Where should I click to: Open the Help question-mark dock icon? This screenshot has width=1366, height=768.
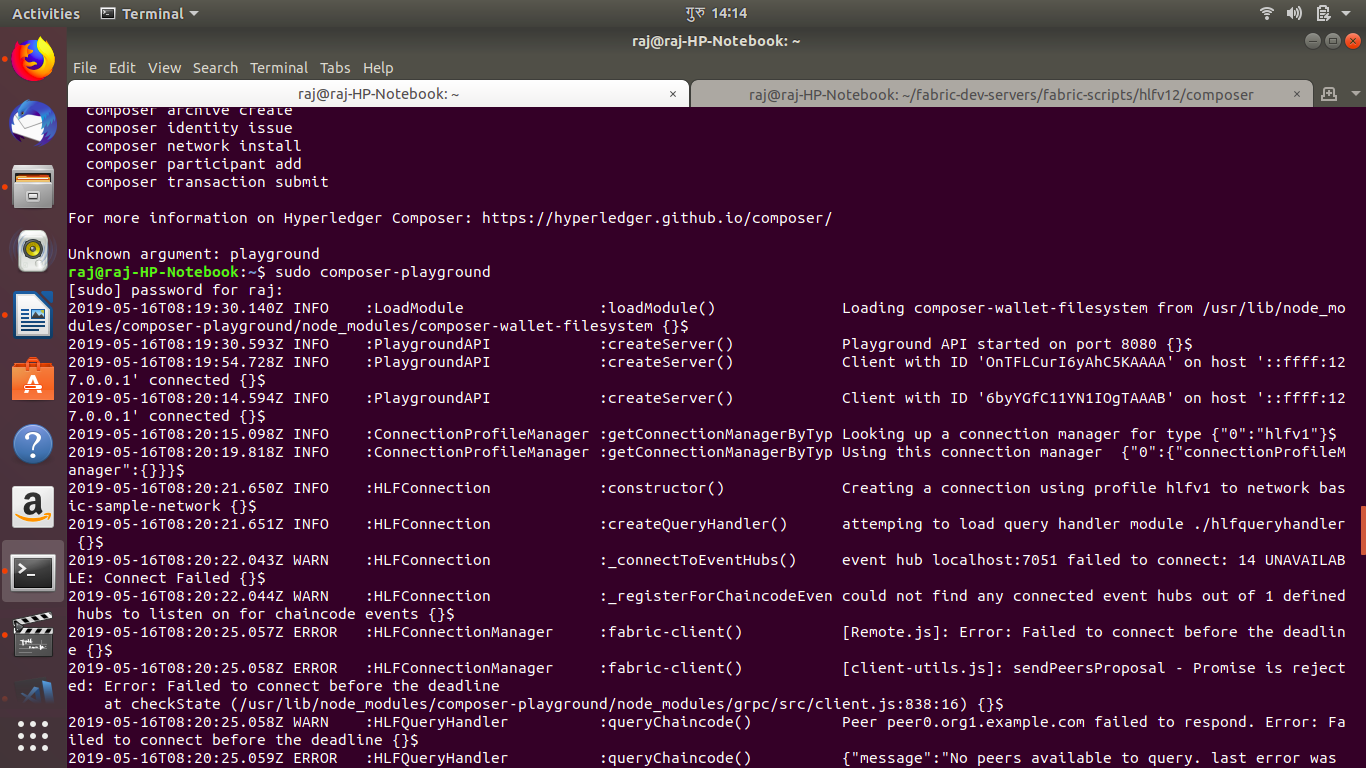(33, 443)
